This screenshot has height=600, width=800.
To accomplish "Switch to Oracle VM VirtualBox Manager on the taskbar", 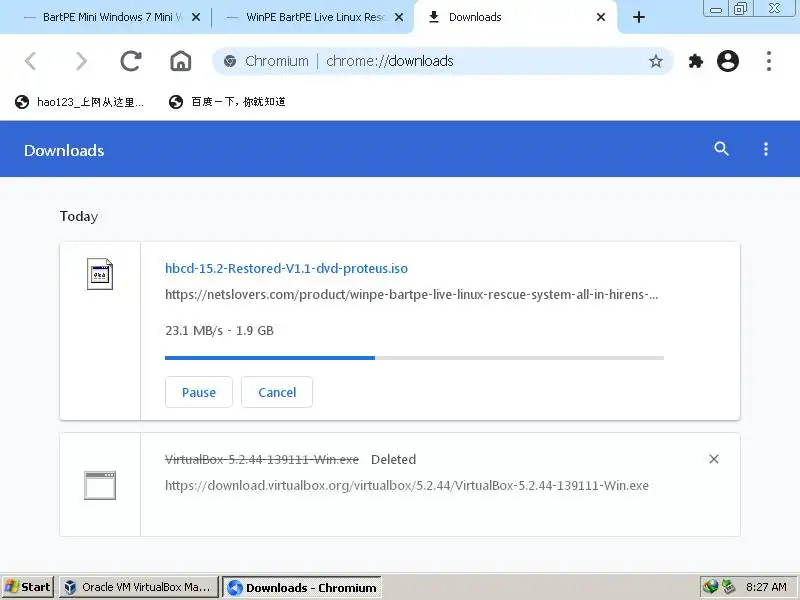I will (139, 587).
